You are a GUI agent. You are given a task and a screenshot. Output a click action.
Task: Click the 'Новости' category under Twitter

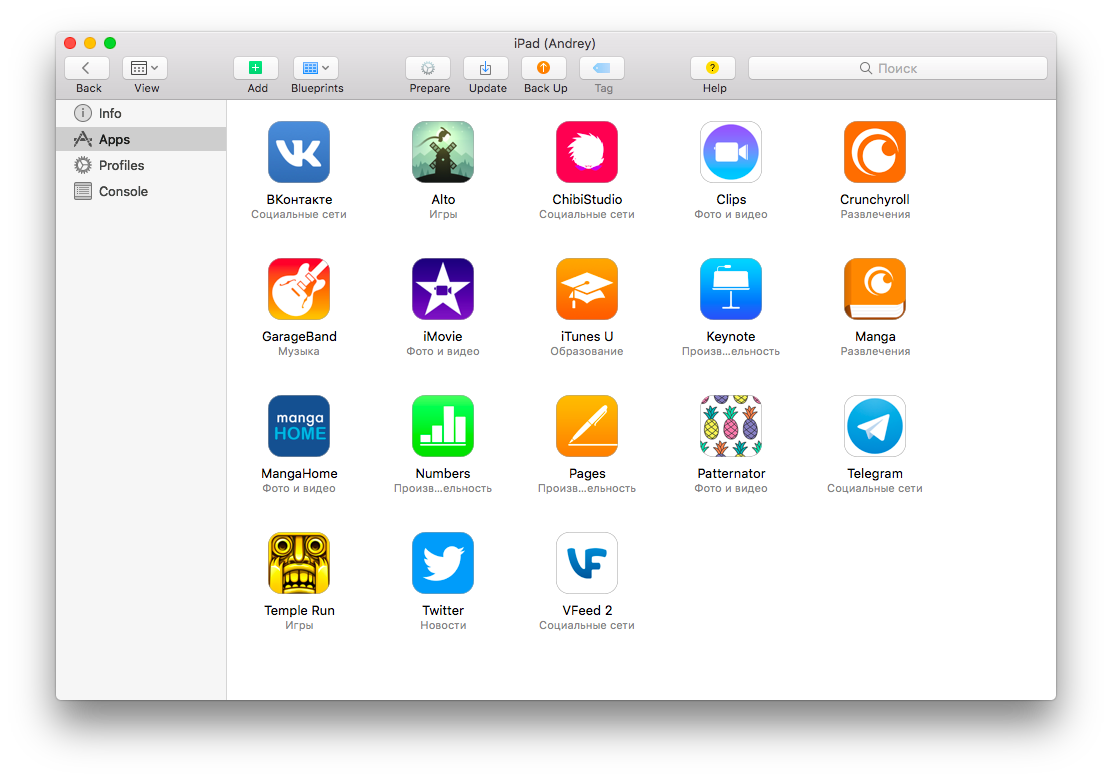pyautogui.click(x=443, y=625)
